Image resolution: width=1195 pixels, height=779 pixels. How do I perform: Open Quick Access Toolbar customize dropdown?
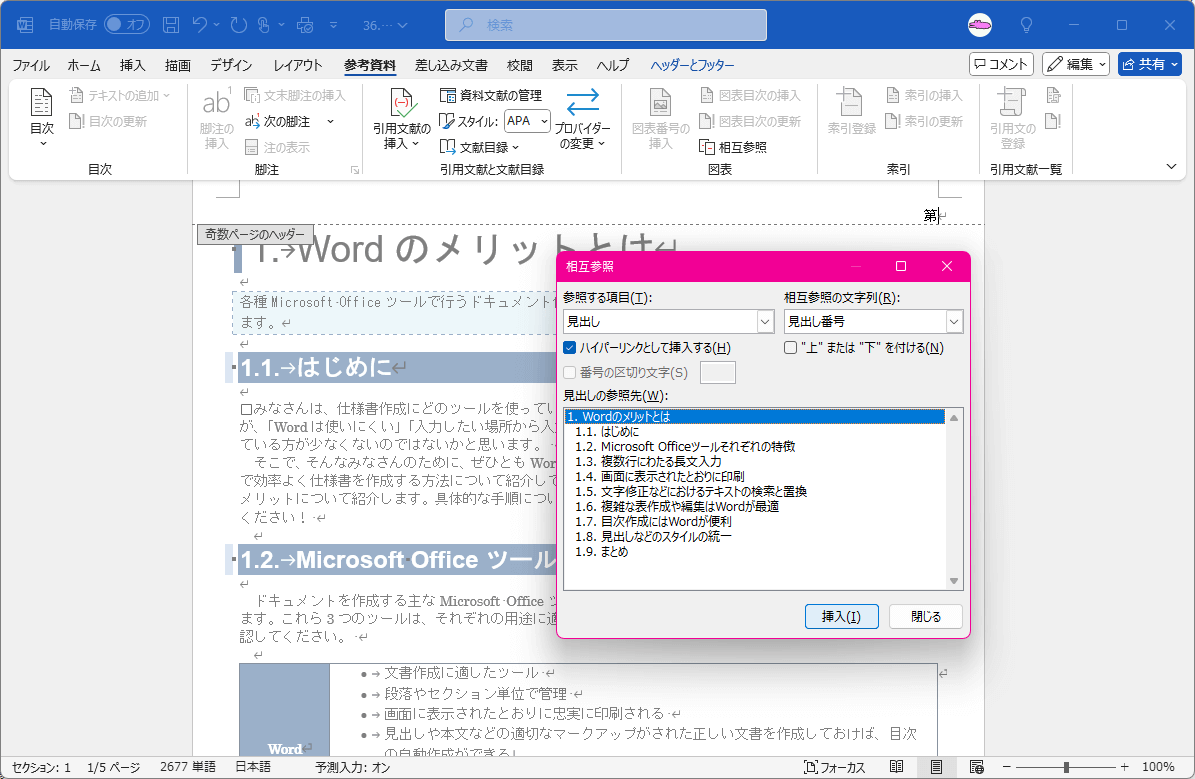[x=333, y=25]
